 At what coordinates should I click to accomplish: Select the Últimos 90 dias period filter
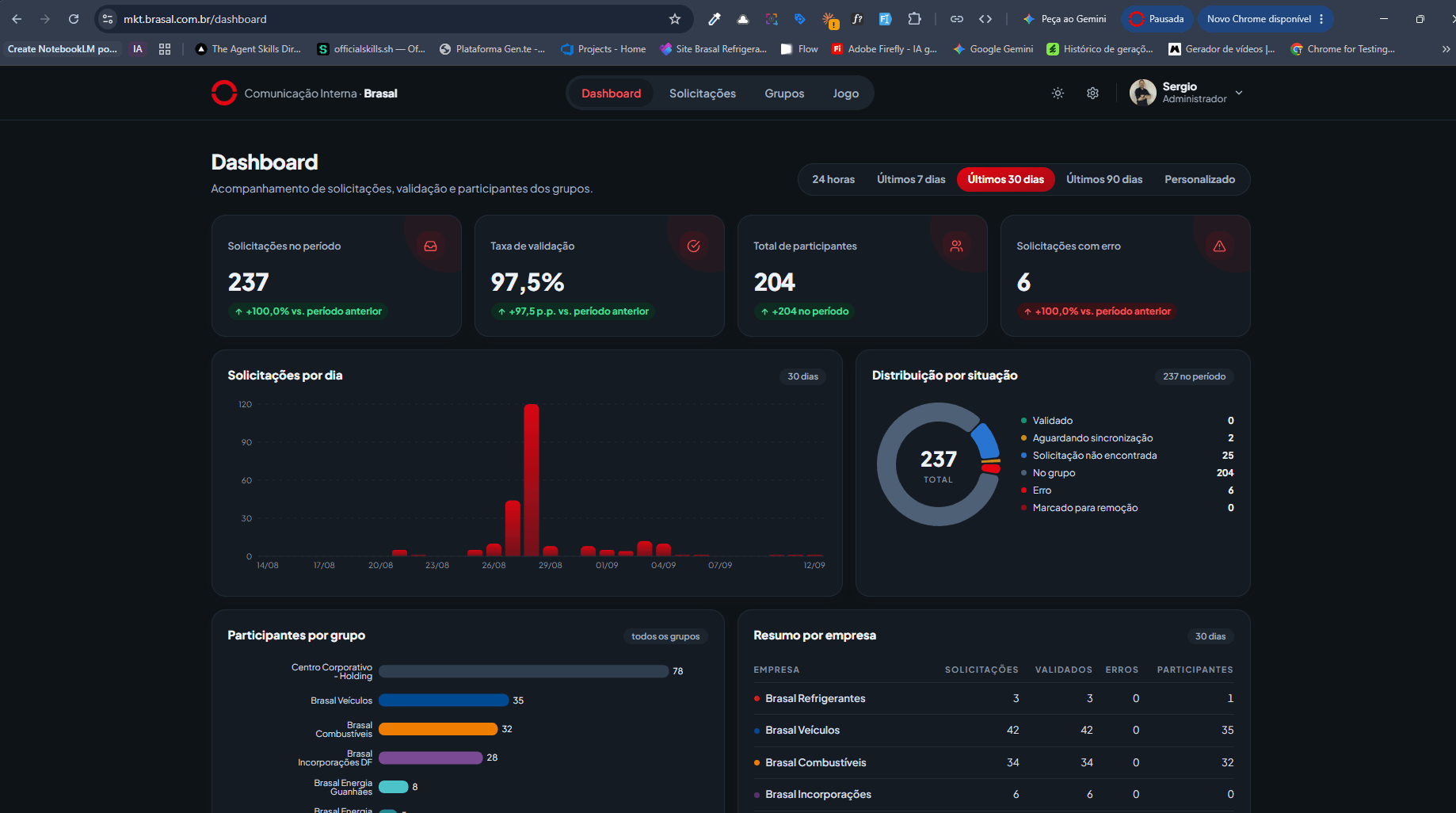[1104, 179]
